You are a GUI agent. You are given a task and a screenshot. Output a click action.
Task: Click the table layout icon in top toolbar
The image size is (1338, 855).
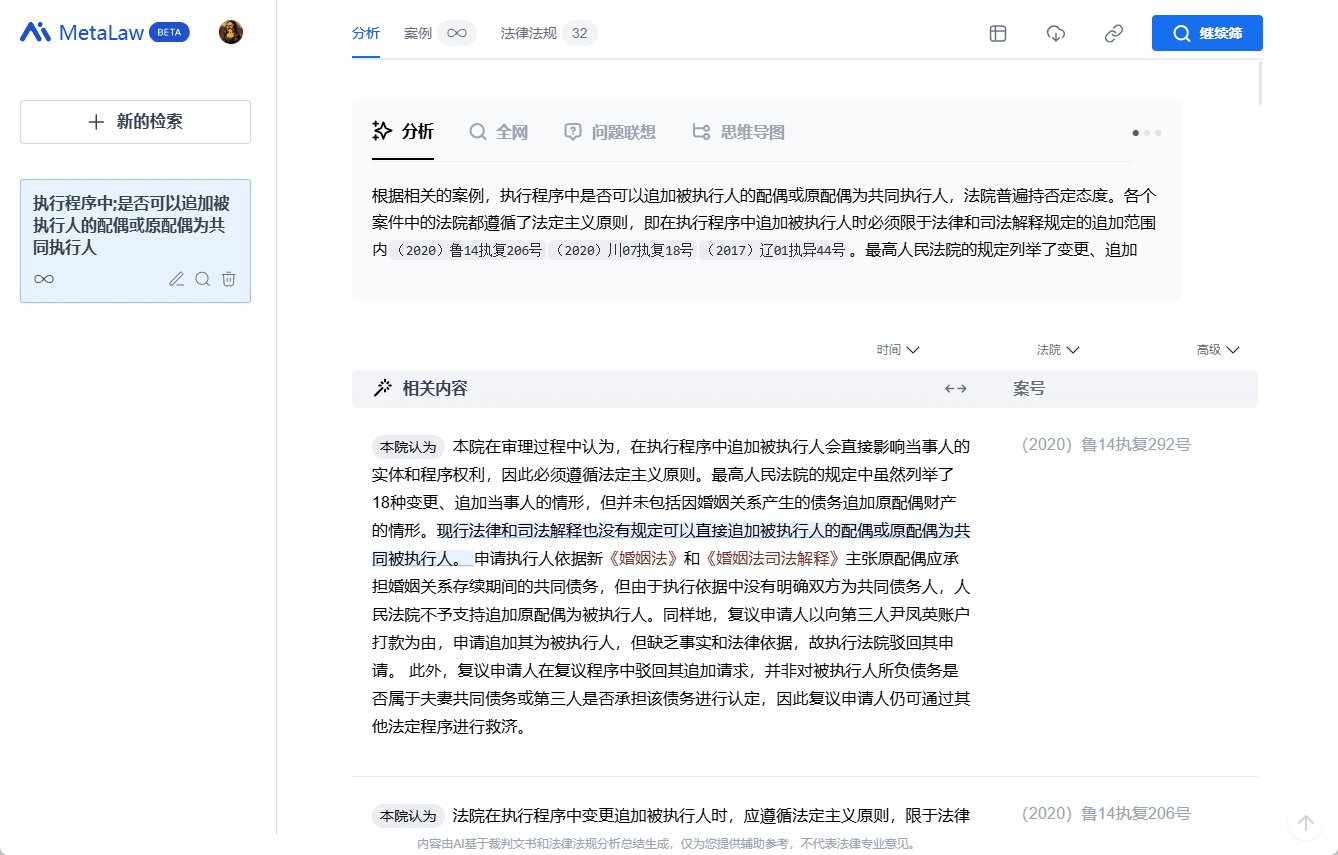pos(998,33)
